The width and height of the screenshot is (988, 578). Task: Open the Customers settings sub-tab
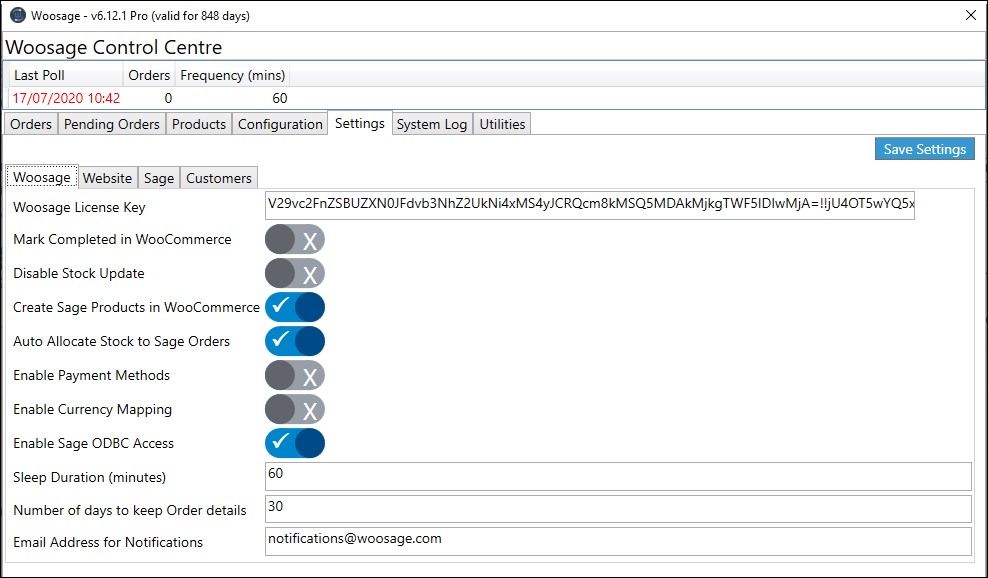219,178
